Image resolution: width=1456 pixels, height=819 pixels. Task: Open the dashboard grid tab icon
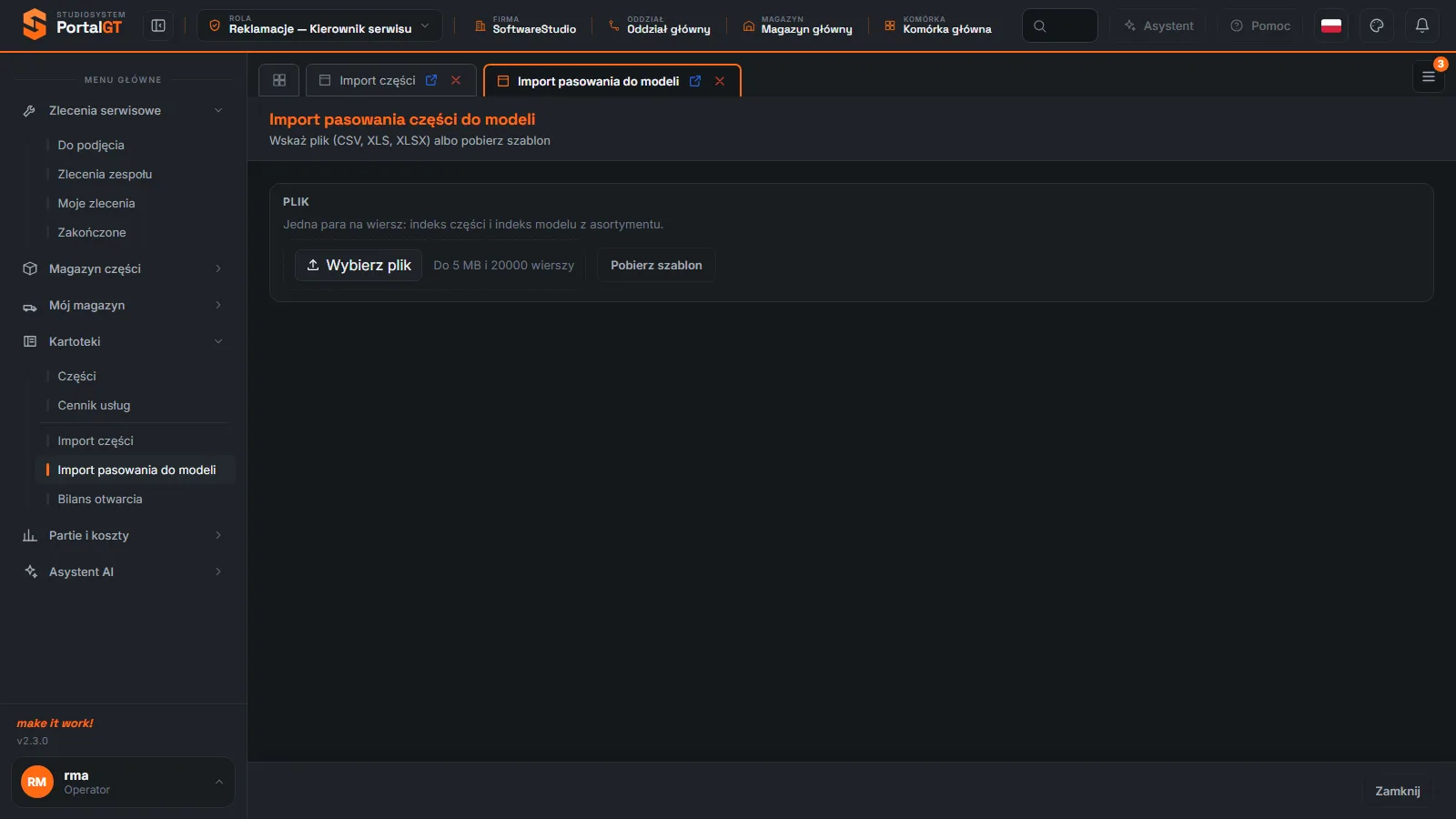(279, 80)
